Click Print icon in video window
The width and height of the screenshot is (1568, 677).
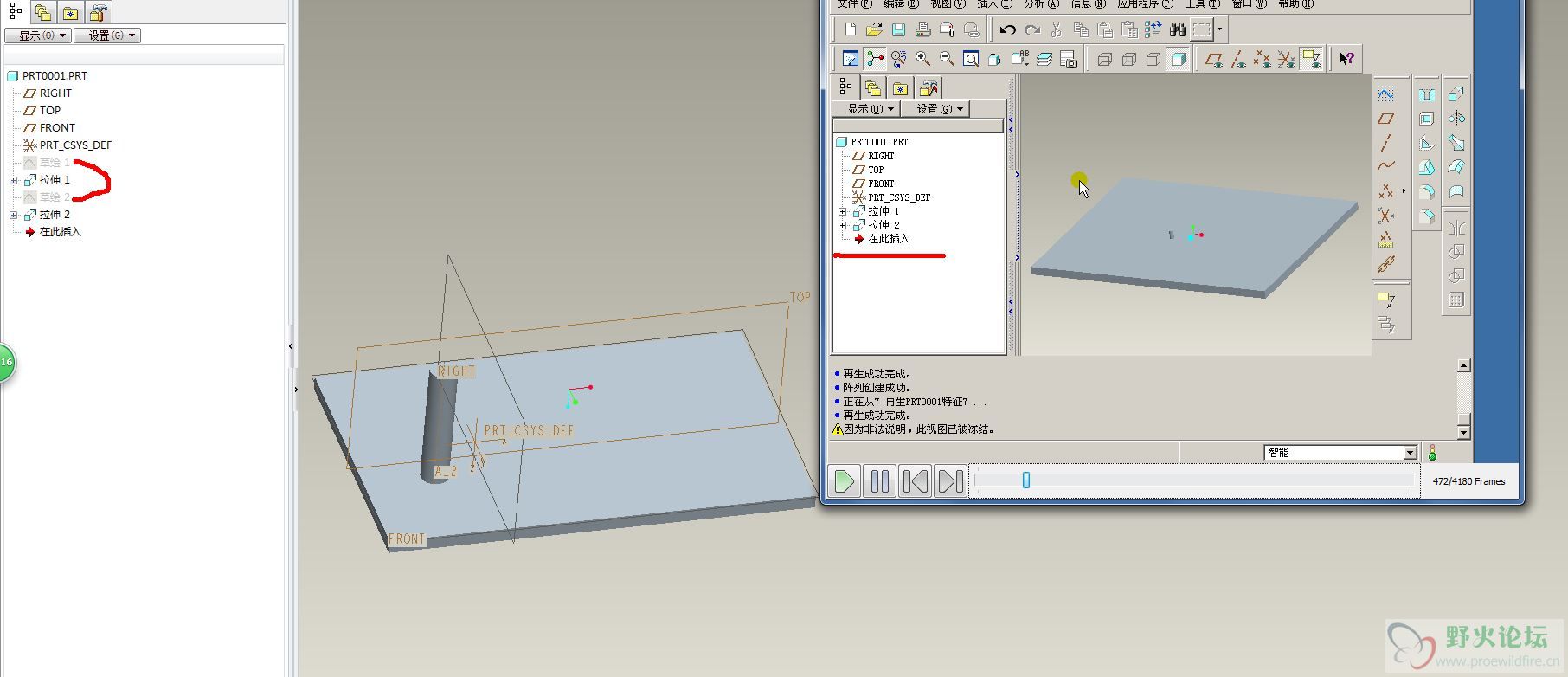pos(922,29)
